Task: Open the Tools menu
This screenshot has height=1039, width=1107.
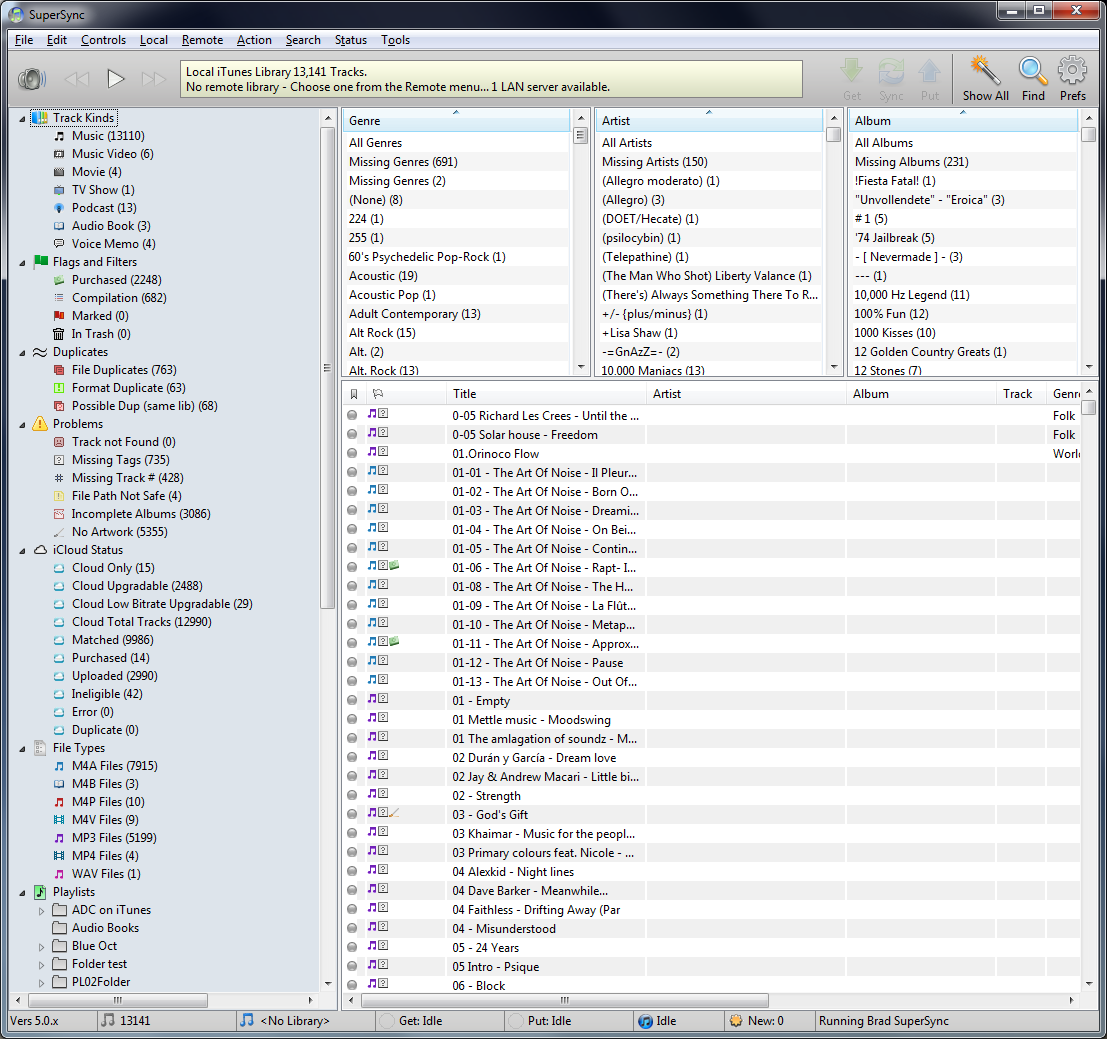Action: pos(395,40)
